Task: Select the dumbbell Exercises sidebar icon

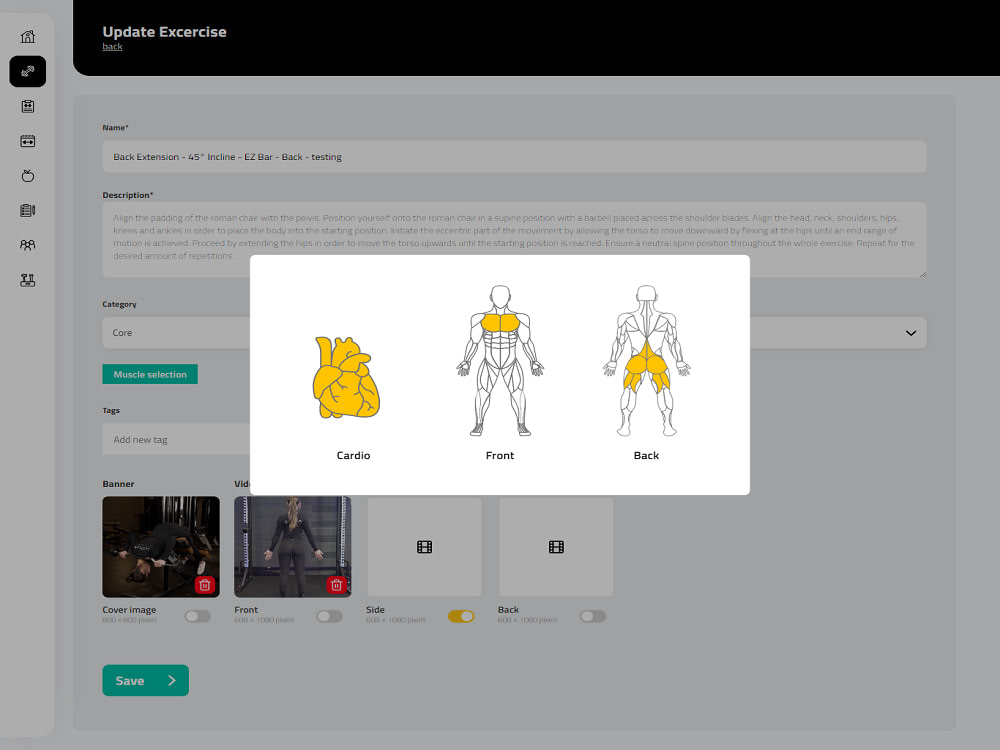Action: (27, 71)
